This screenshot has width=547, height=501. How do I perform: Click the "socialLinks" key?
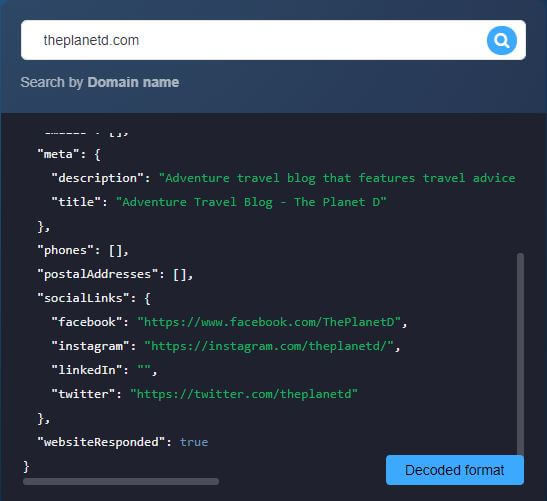(x=84, y=298)
